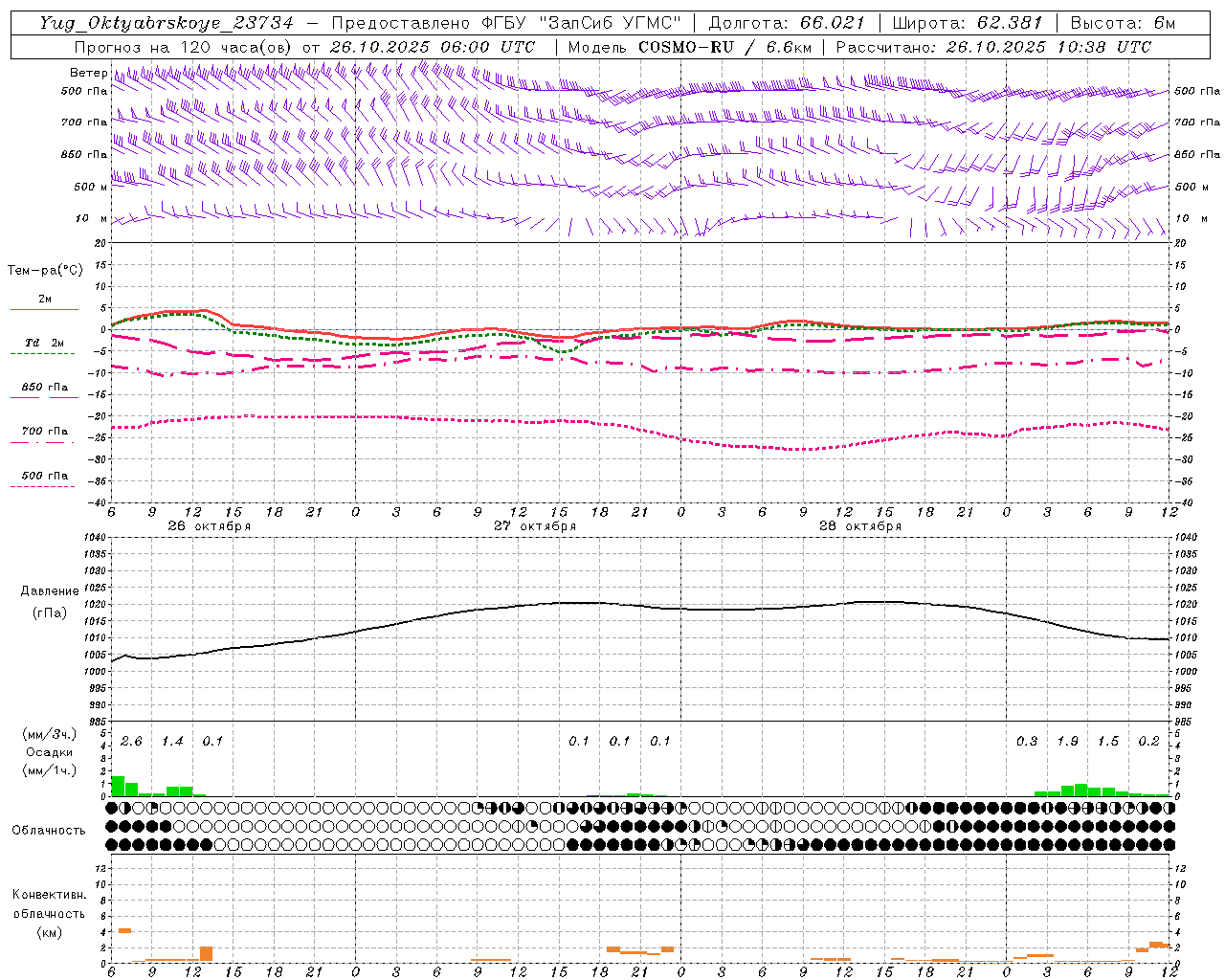1225x980 pixels.
Task: Click the 1.5 precipitation total value
Action: pyautogui.click(x=1108, y=742)
